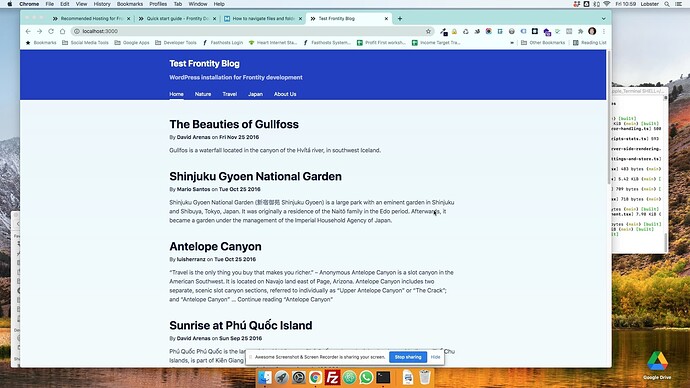
Task: Hide the screen sharing notice
Action: pos(435,357)
